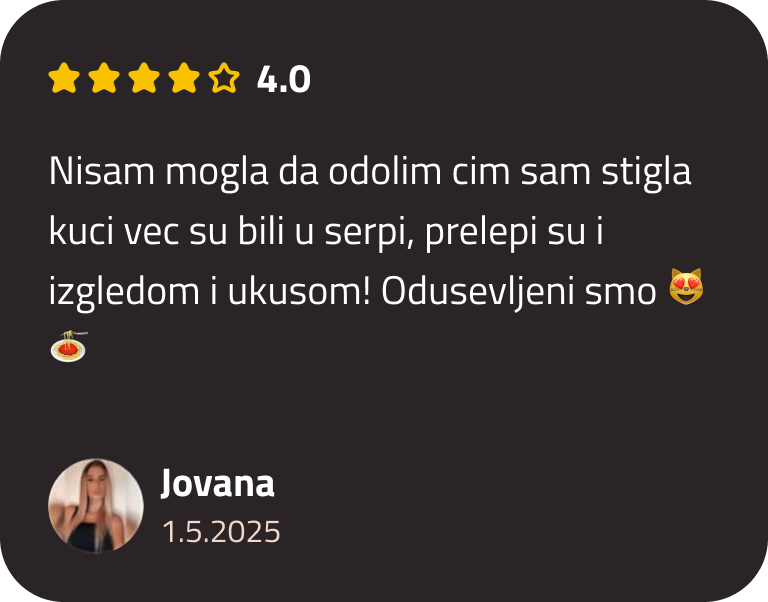Select the second yellow rating star
Viewport: 768px width, 602px height.
tap(104, 78)
